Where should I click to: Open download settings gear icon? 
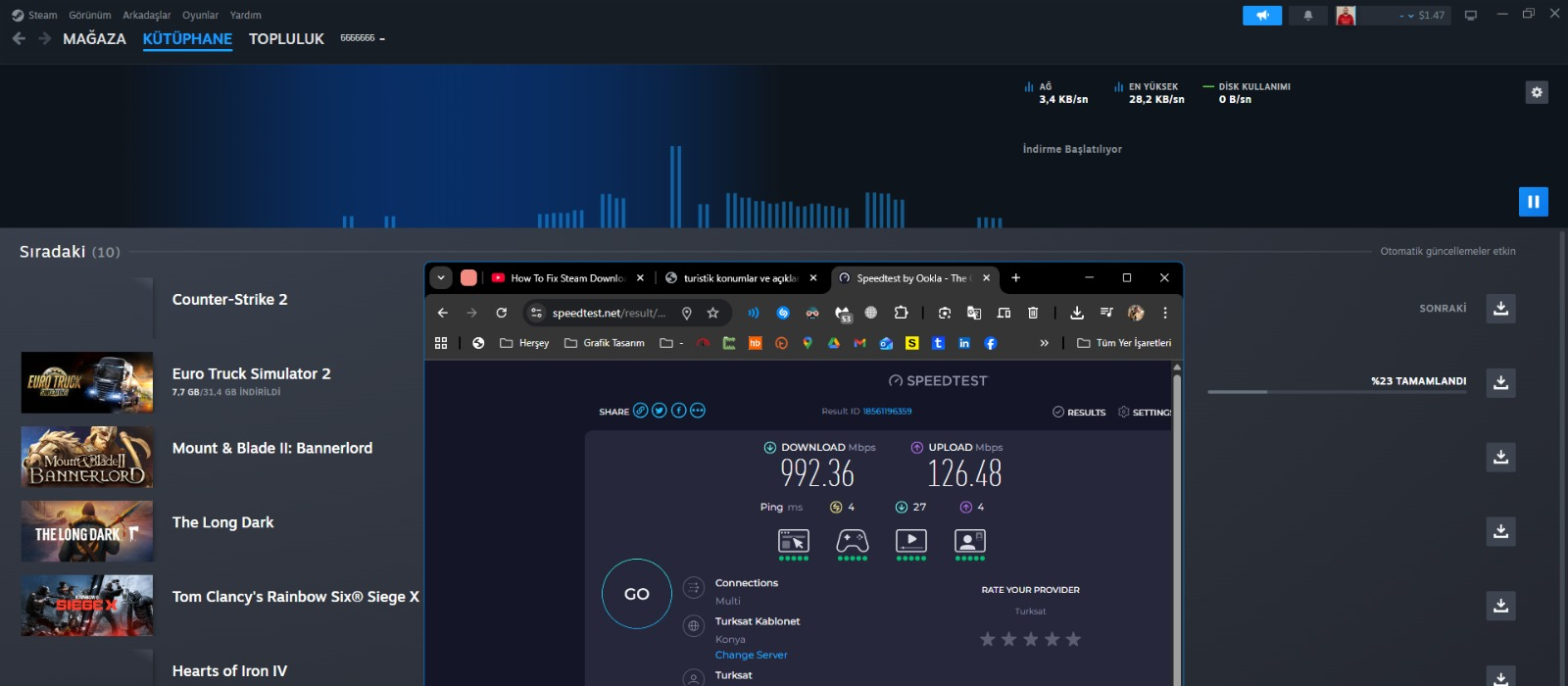[1537, 92]
